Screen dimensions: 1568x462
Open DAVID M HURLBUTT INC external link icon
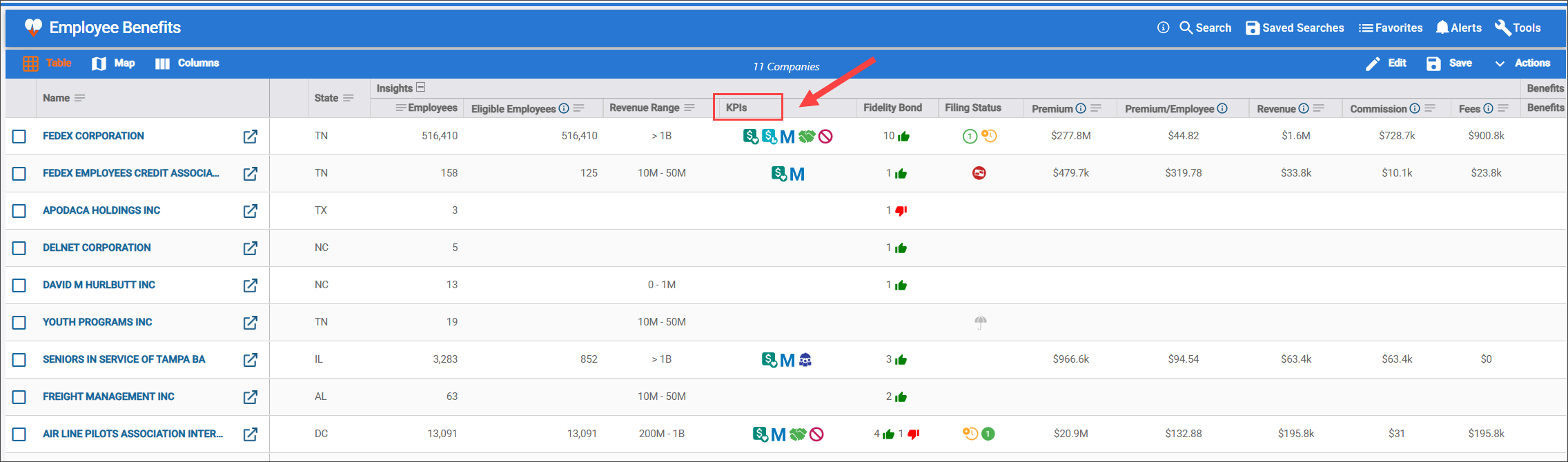coord(251,285)
